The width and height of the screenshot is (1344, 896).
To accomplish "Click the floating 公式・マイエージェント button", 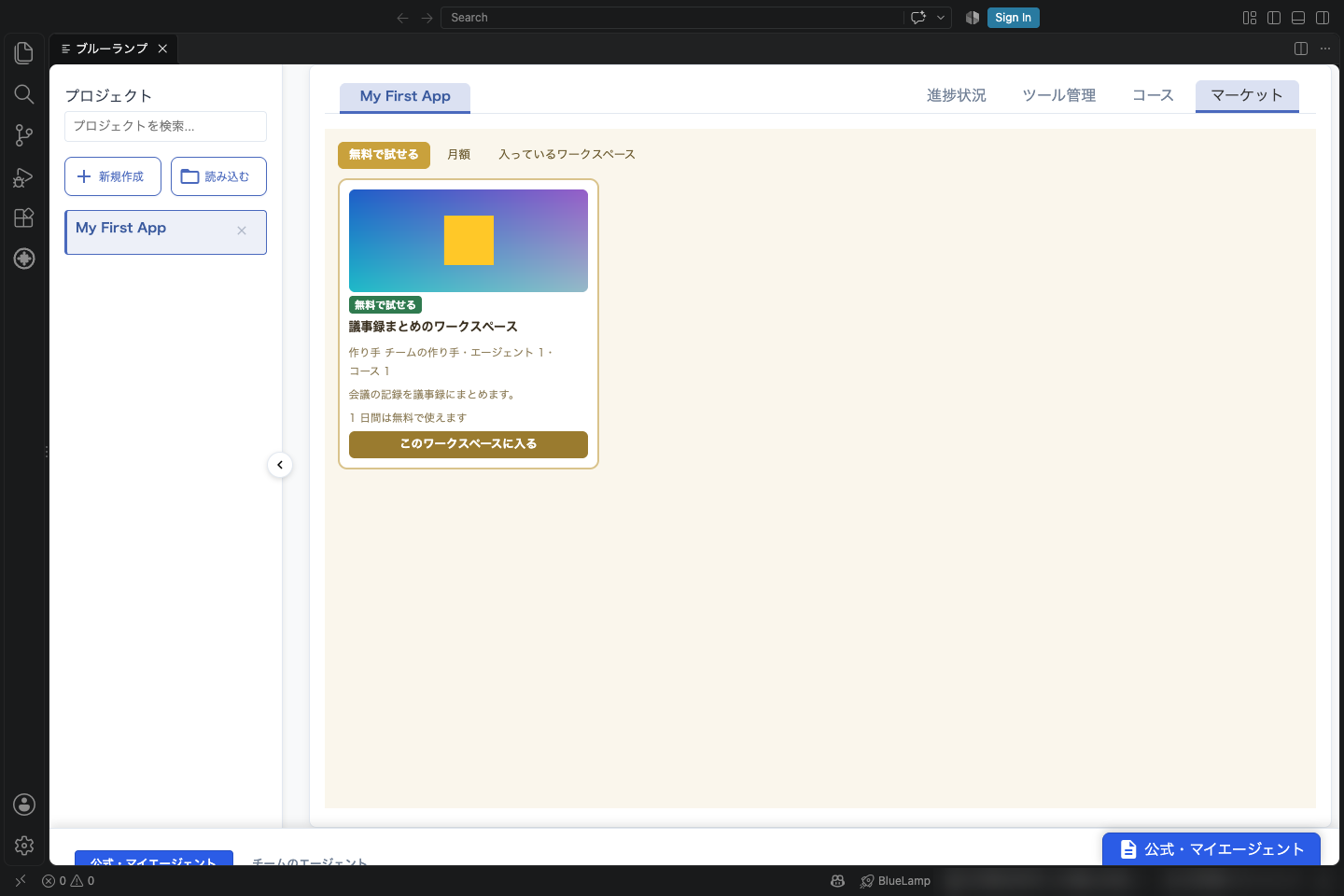I will click(x=1211, y=849).
